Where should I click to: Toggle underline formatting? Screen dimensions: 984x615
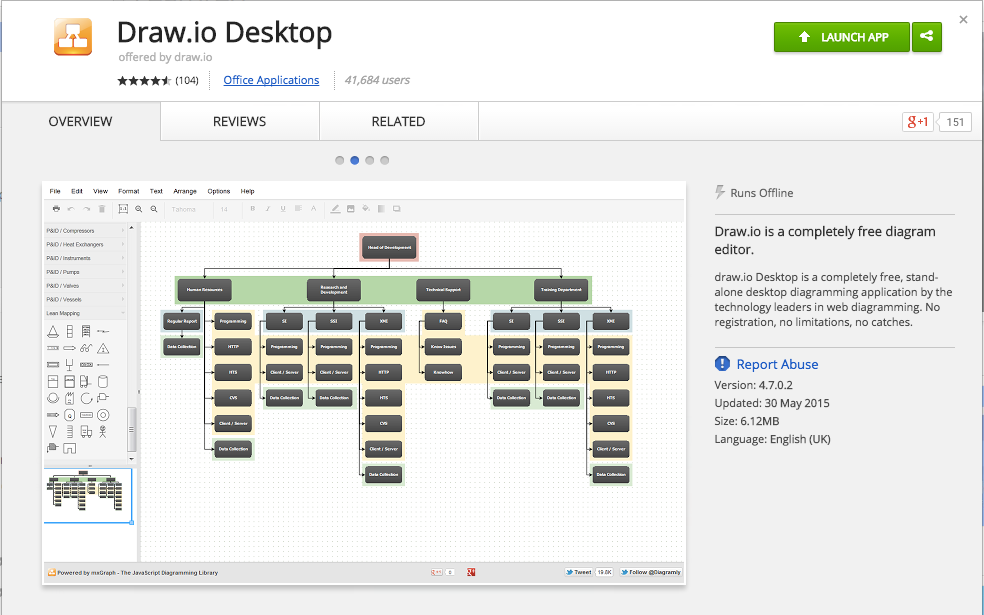coord(283,208)
